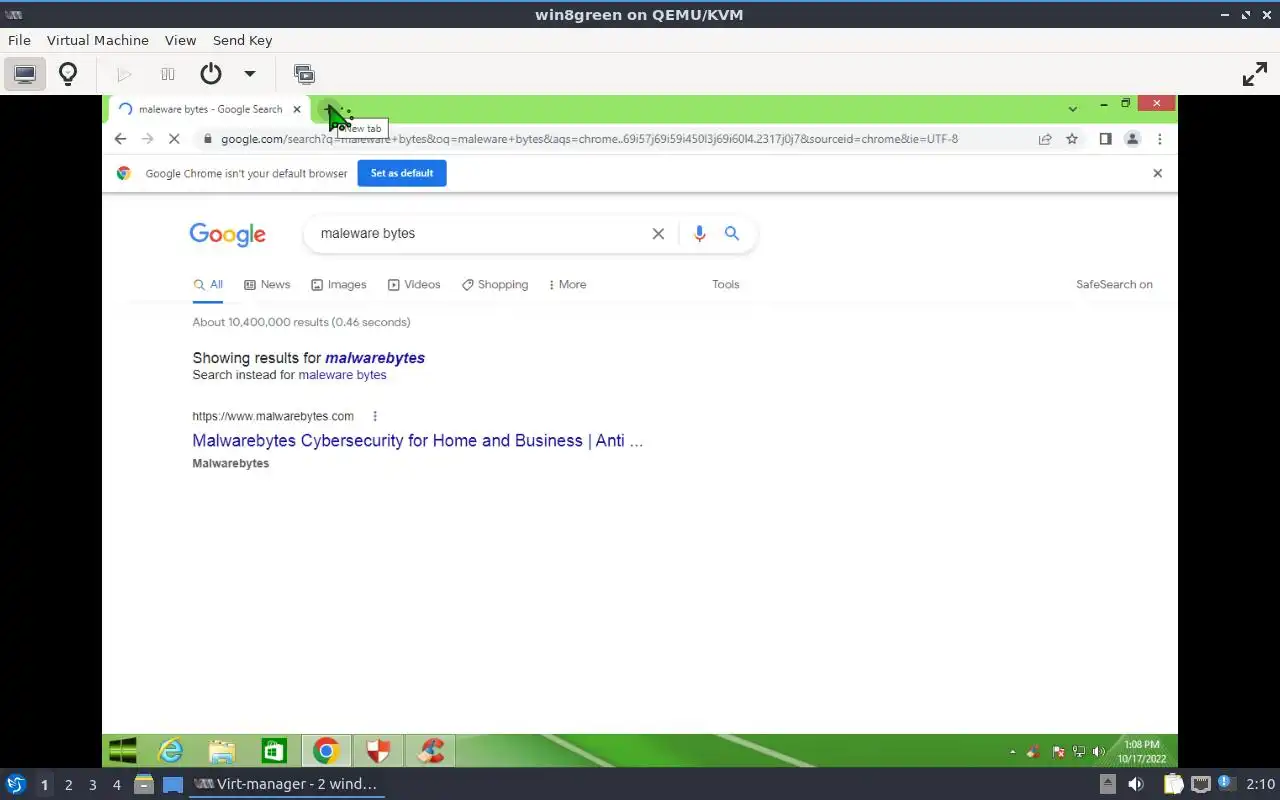Open search Tools
The image size is (1280, 800).
coord(726,285)
